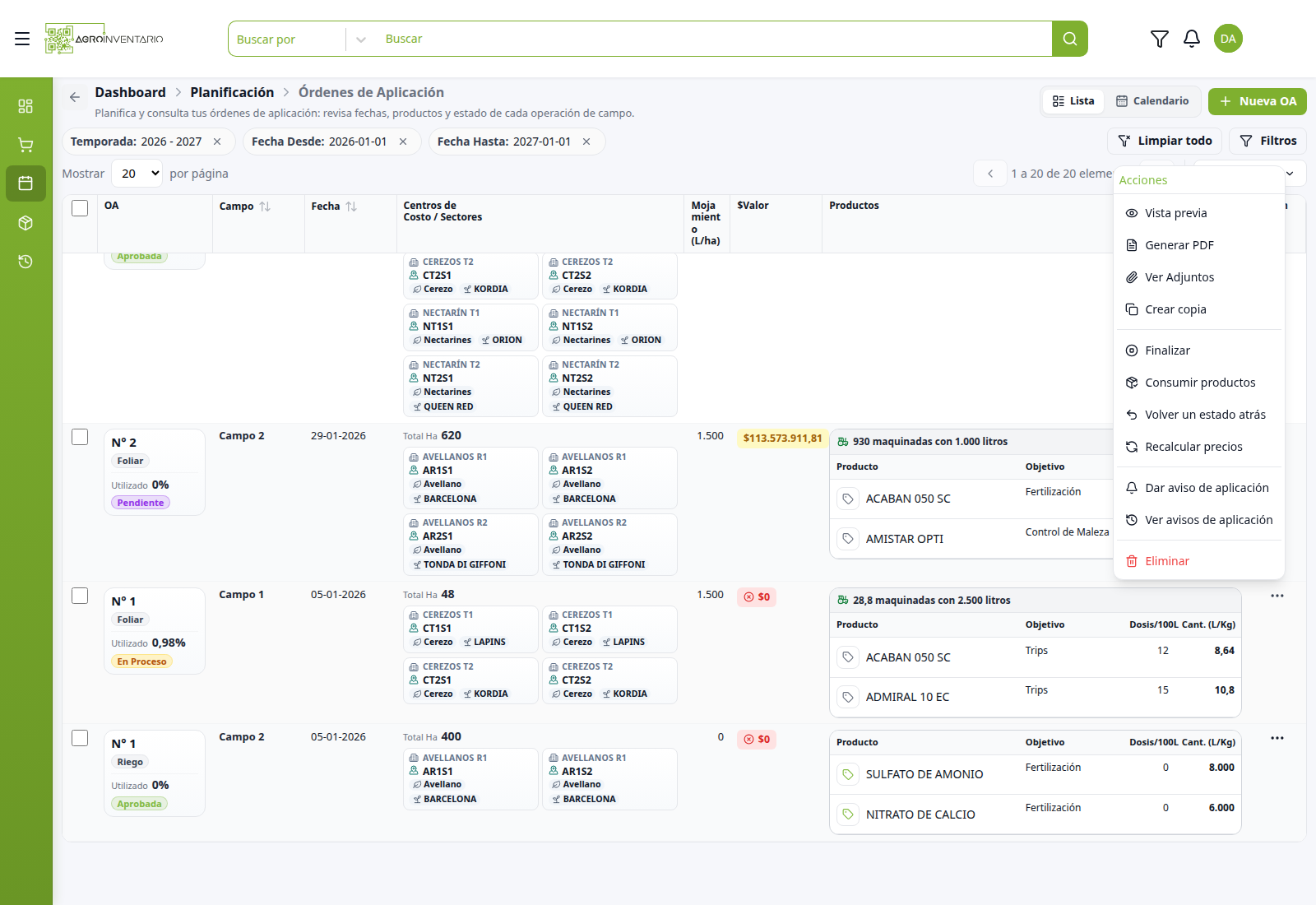Open the top bar filter funnel

pyautogui.click(x=1159, y=39)
